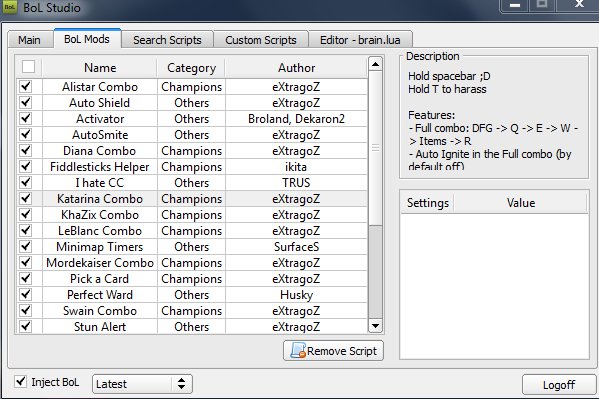Go to the Editor - brain.lua tab
Image resolution: width=599 pixels, height=399 pixels.
tap(360, 40)
